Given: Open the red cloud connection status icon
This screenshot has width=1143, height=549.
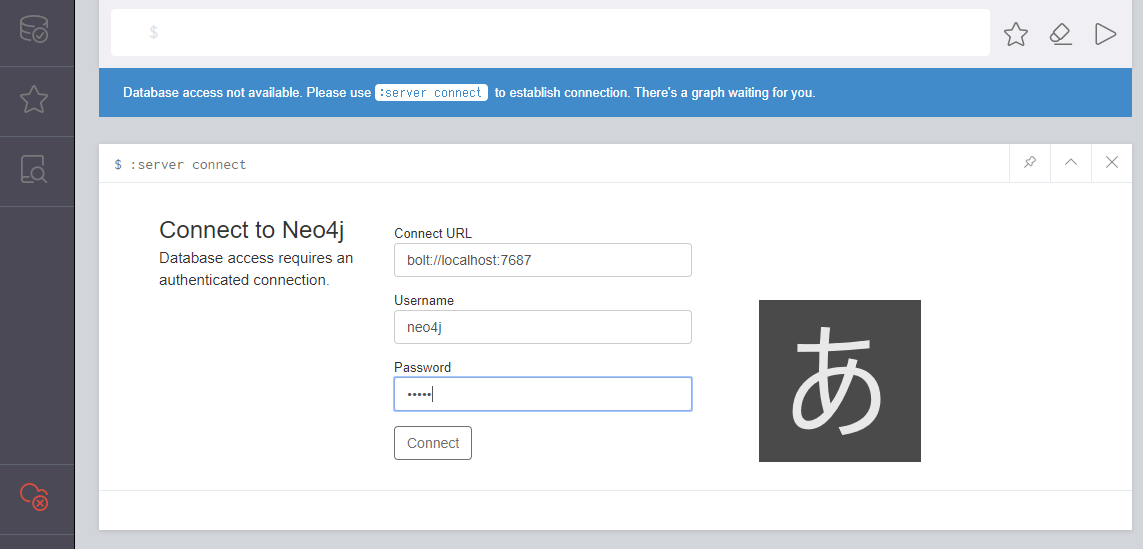Looking at the screenshot, I should [x=34, y=497].
